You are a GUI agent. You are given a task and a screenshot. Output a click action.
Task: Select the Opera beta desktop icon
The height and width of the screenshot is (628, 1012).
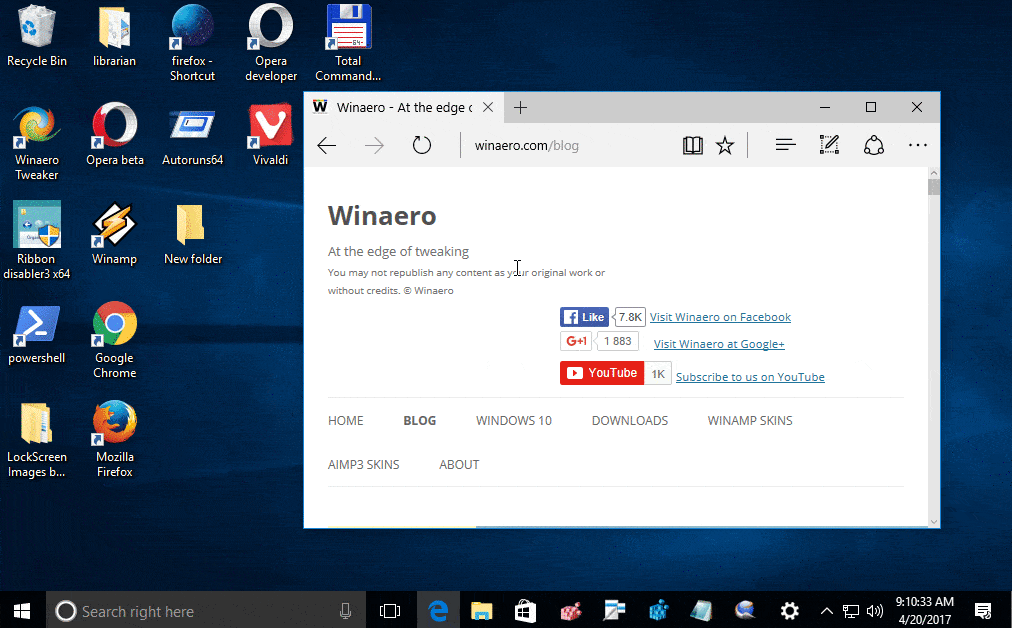(x=115, y=134)
